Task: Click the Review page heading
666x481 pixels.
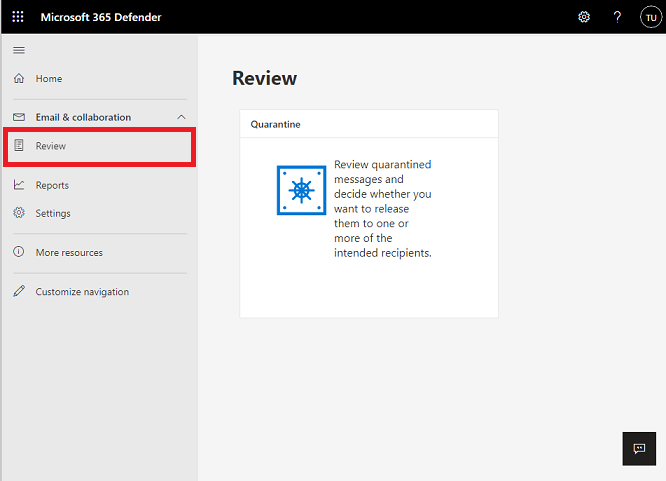Action: click(265, 78)
